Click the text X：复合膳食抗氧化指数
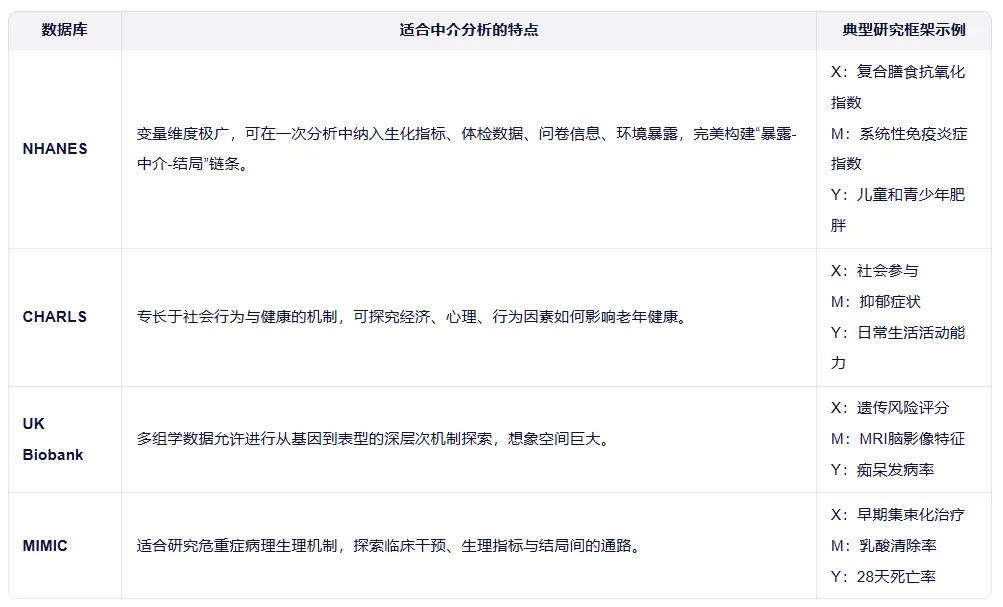The width and height of the screenshot is (1003, 607). pos(898,87)
